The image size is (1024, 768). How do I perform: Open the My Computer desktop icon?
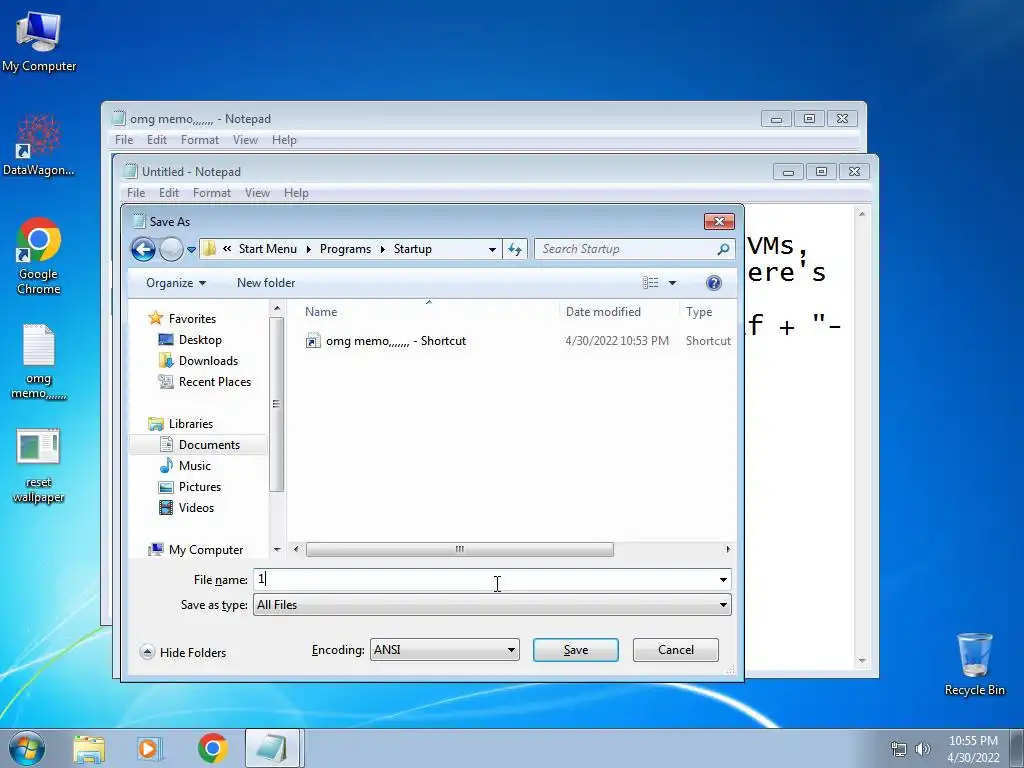(39, 41)
